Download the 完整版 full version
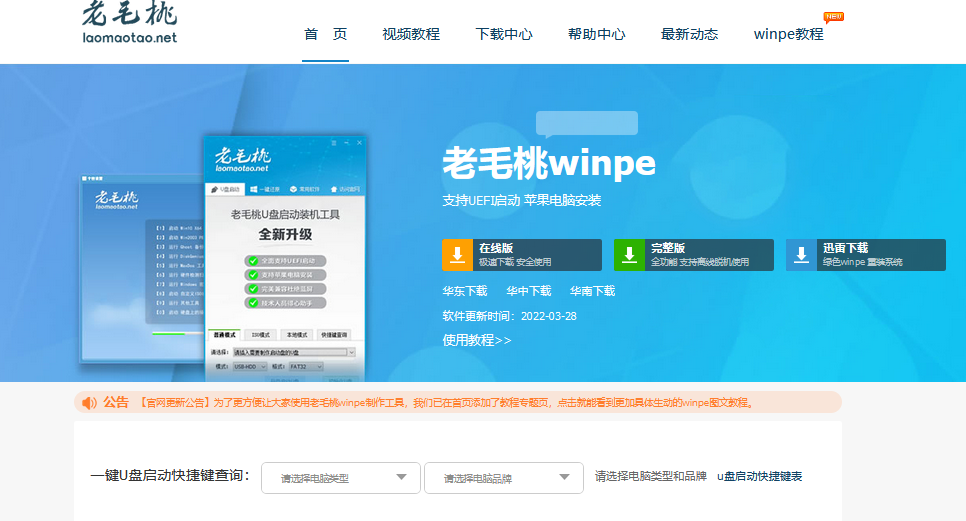The height and width of the screenshot is (521, 966). coord(694,255)
